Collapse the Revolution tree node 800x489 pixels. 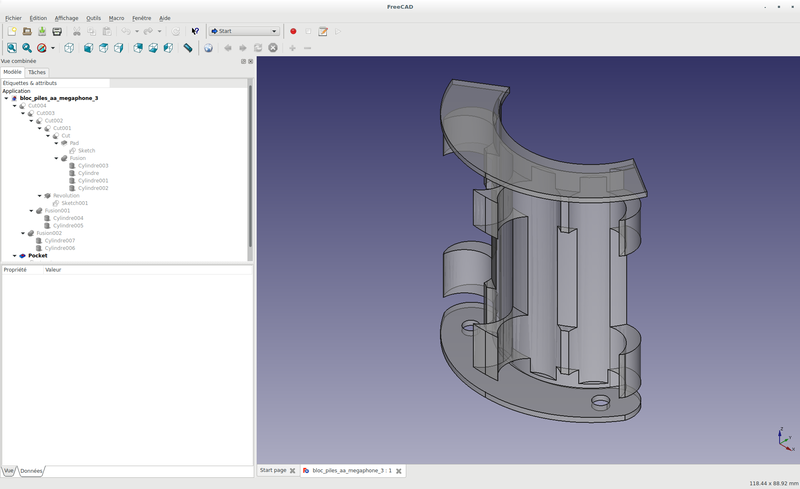pos(39,195)
